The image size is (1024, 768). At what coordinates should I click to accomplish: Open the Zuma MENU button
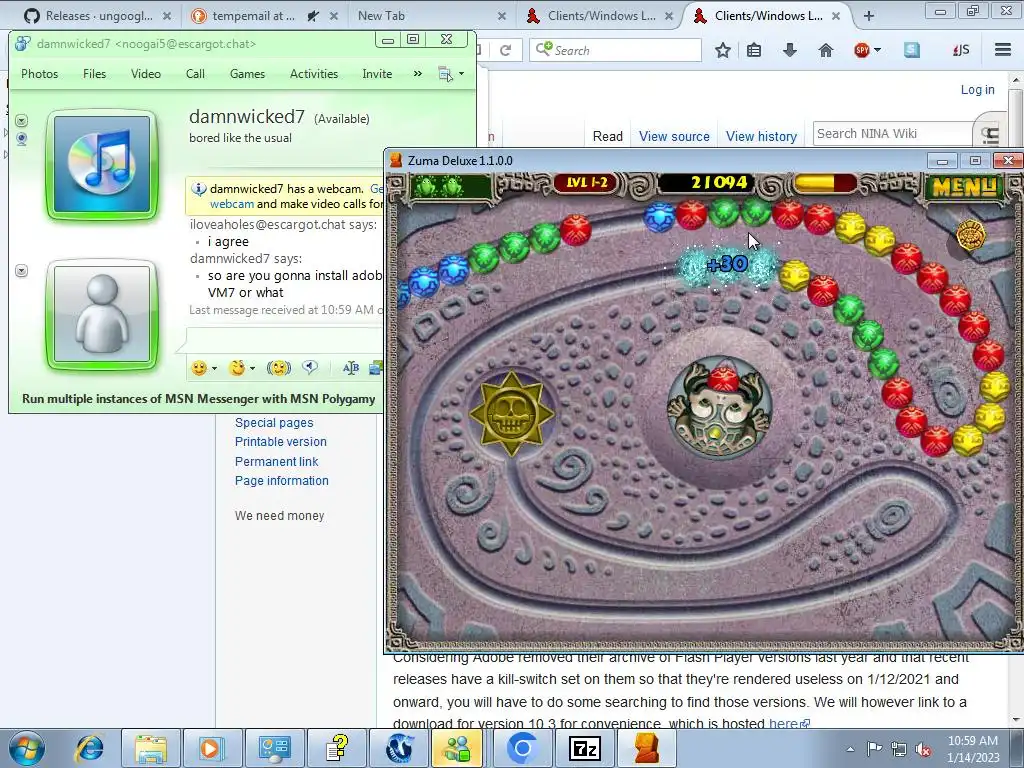pos(963,187)
